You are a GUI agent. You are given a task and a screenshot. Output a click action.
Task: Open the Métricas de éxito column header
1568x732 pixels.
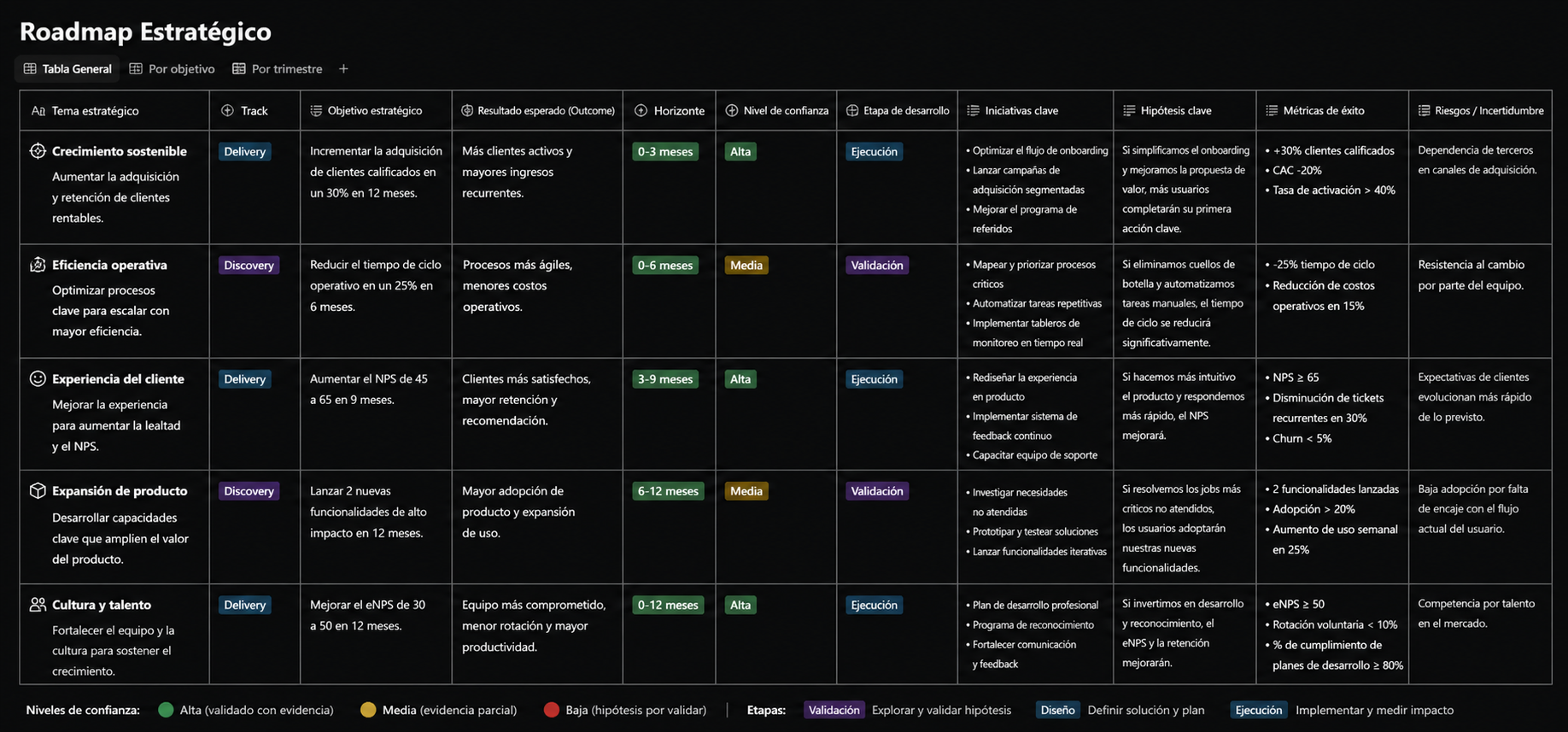coord(1332,111)
